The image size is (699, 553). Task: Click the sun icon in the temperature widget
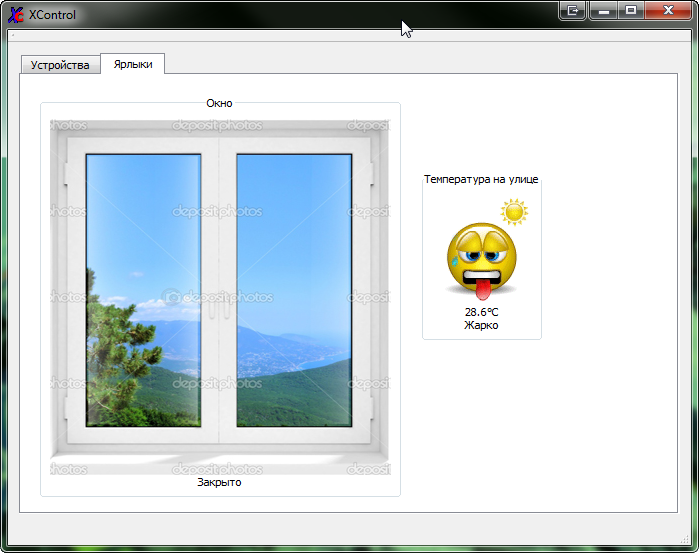(514, 212)
